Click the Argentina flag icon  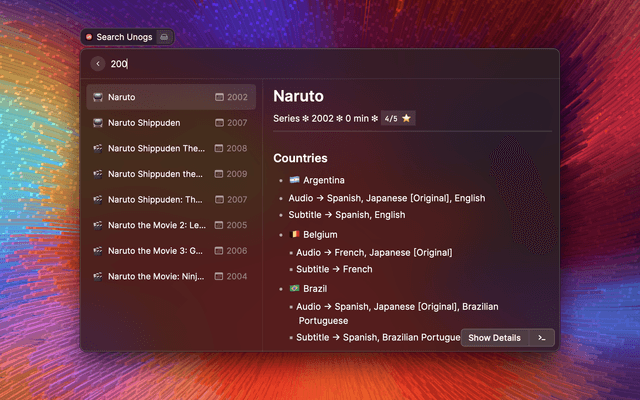tap(294, 180)
